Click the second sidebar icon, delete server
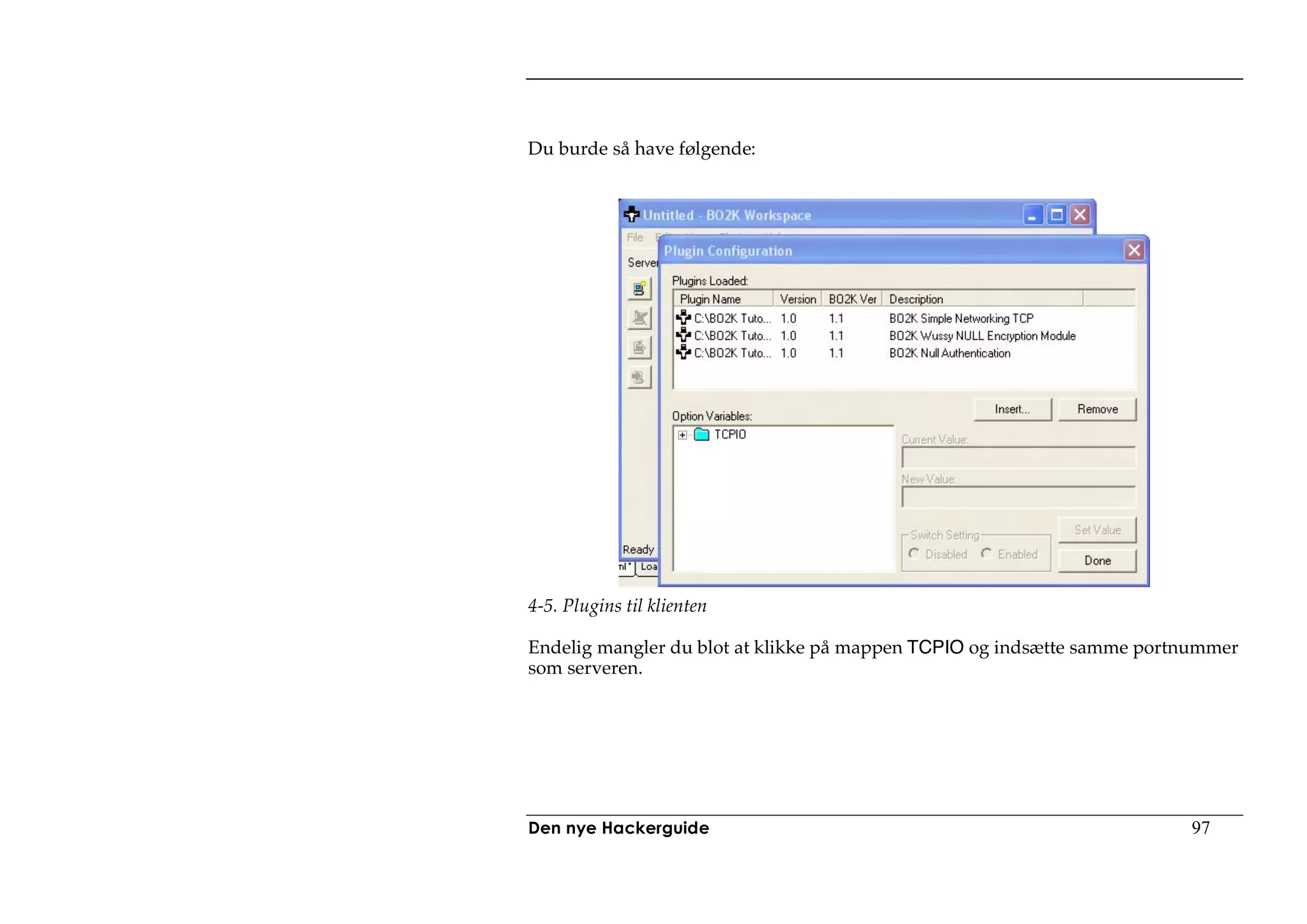Screen dimensions: 1307x924 point(639,318)
